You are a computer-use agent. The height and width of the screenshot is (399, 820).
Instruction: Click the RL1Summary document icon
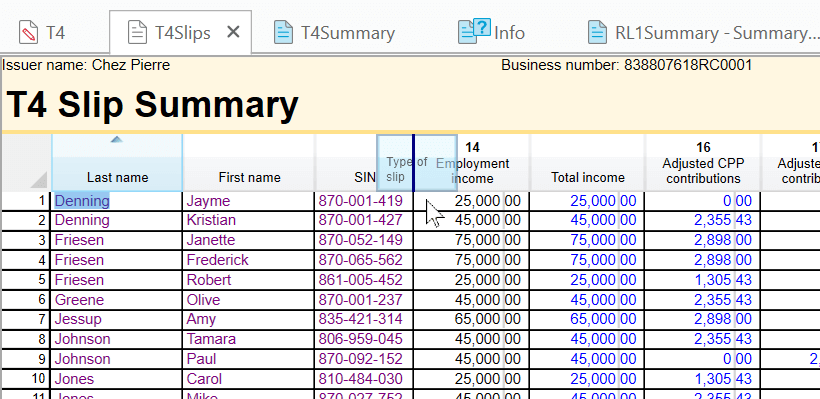pyautogui.click(x=597, y=32)
